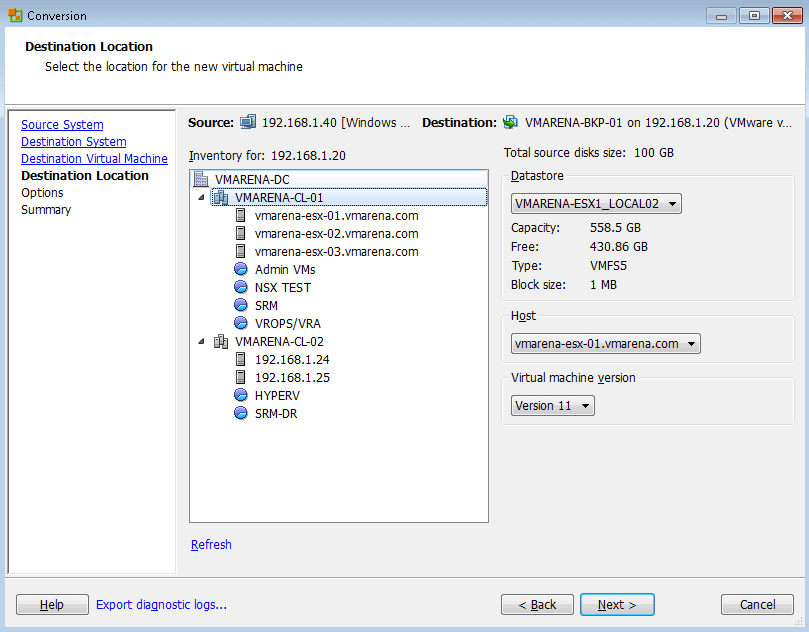This screenshot has height=632, width=809.
Task: Click the VROPS/VRA resource pool icon
Action: coord(240,323)
